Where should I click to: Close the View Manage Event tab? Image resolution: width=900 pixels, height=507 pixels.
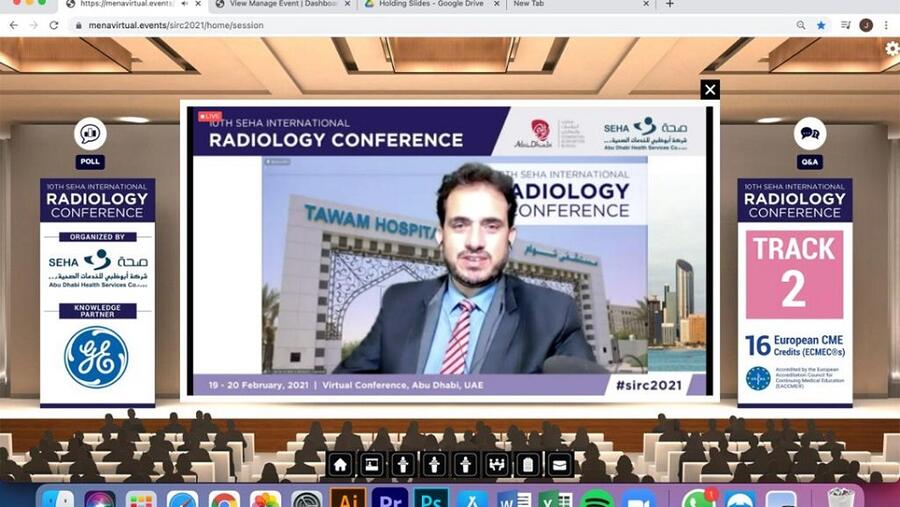pyautogui.click(x=348, y=4)
